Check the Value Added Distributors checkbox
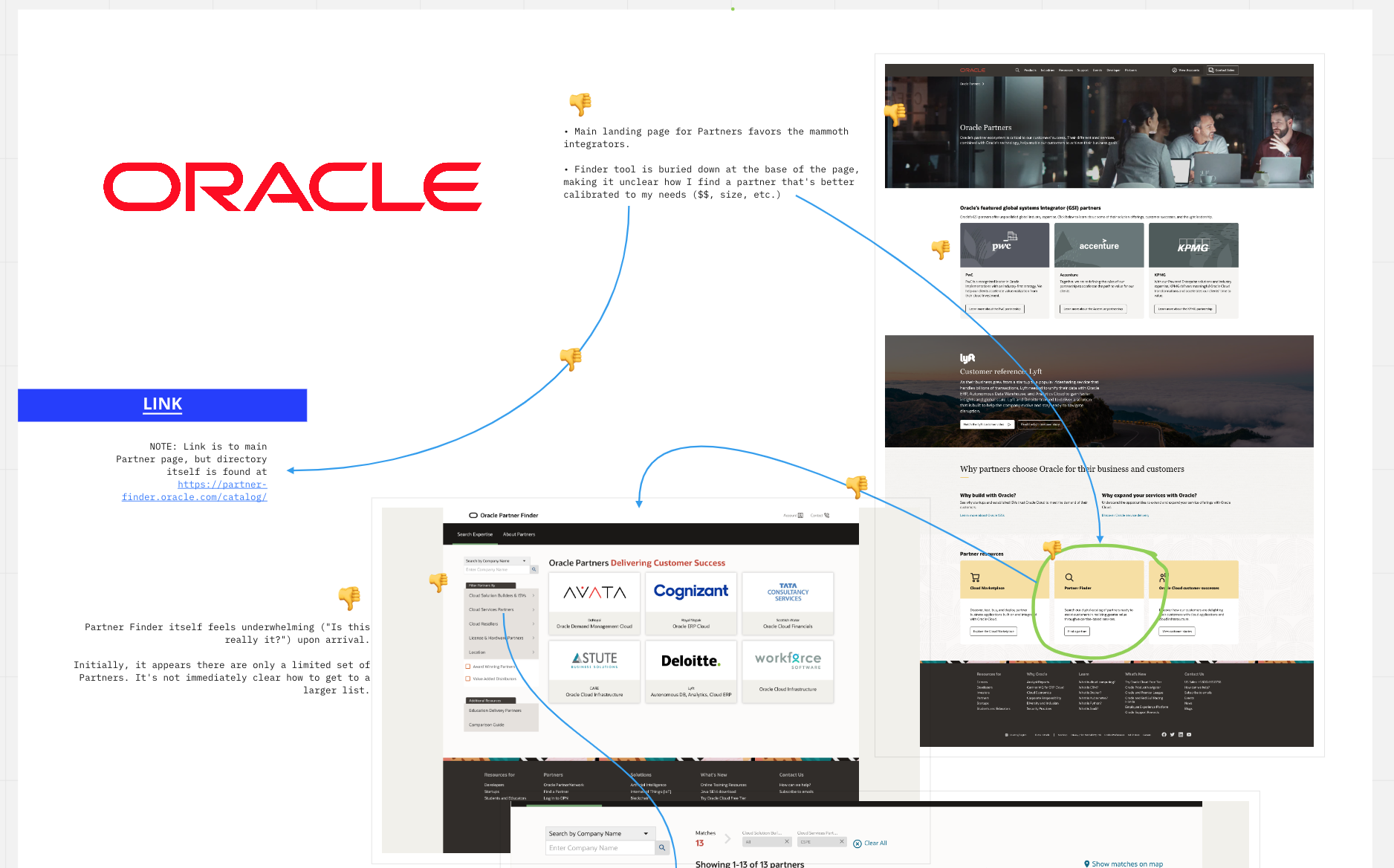 [x=468, y=678]
